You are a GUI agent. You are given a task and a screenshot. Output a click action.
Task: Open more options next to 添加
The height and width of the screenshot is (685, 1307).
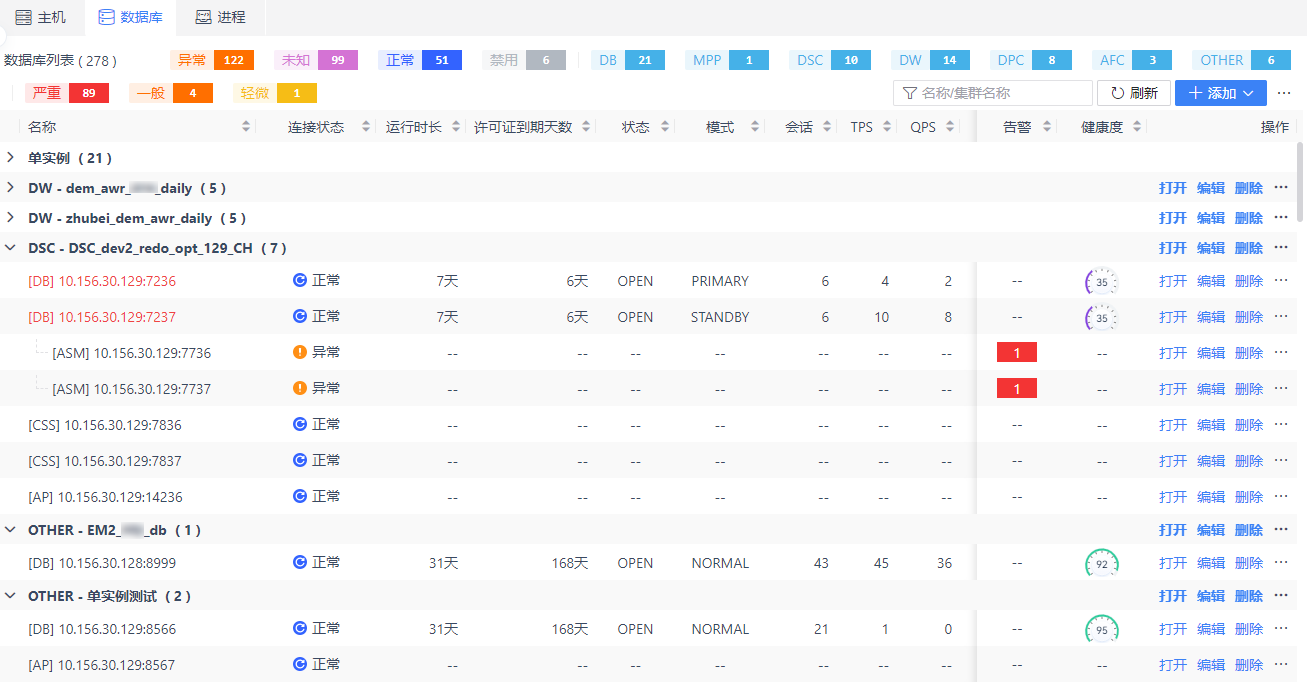click(x=1284, y=93)
